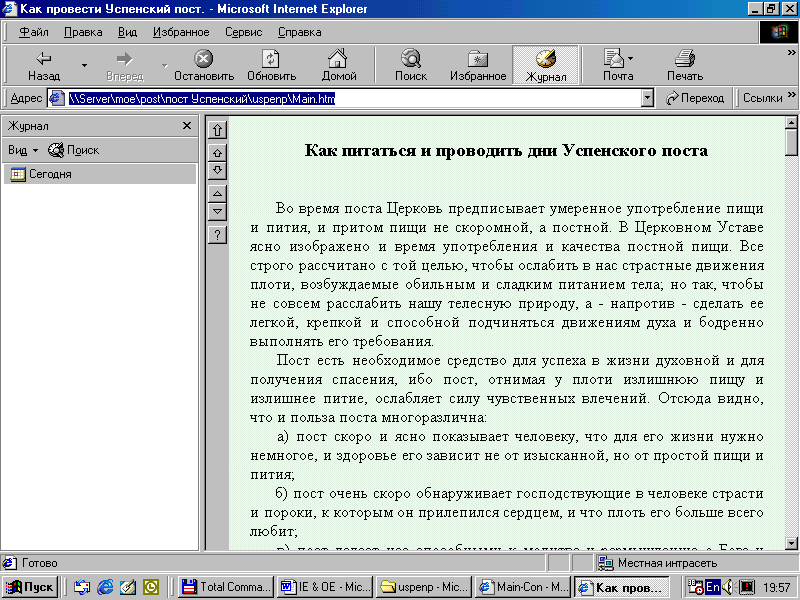The height and width of the screenshot is (600, 800).
Task: Refresh the page with Обновить
Action: tap(271, 65)
